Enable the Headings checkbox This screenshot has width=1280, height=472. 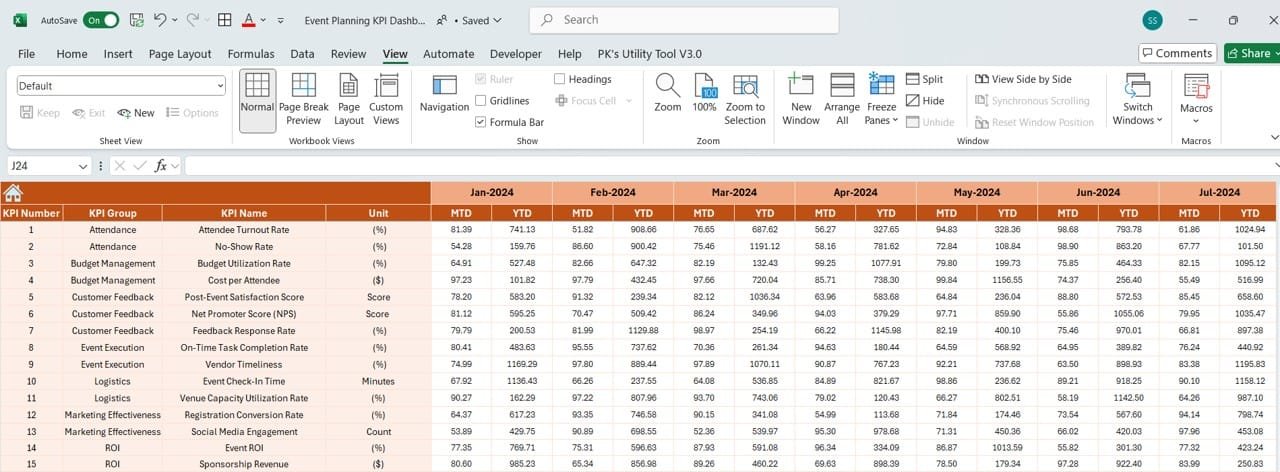coord(560,79)
